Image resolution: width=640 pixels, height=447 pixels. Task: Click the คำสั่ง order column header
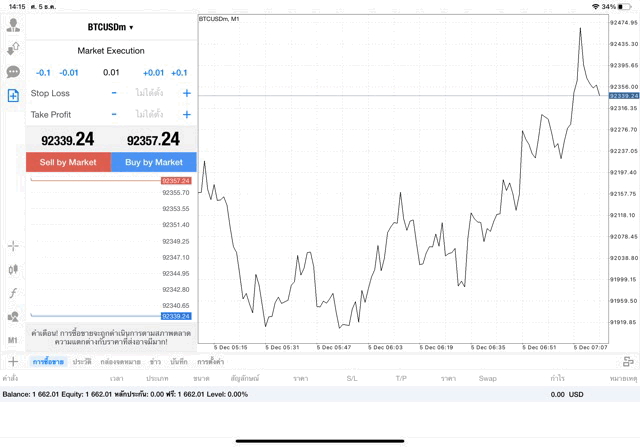click(10, 378)
